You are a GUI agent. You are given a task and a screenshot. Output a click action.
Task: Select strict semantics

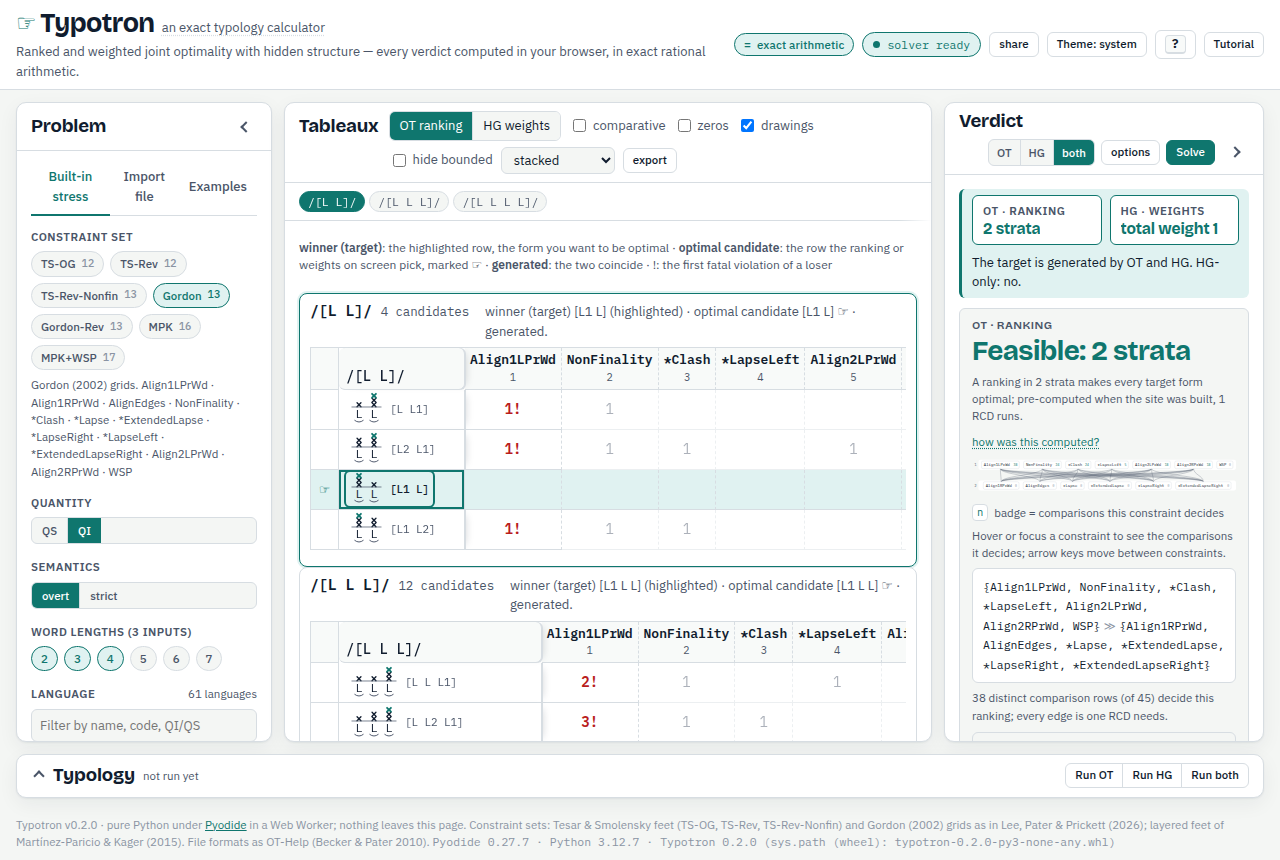pos(104,596)
